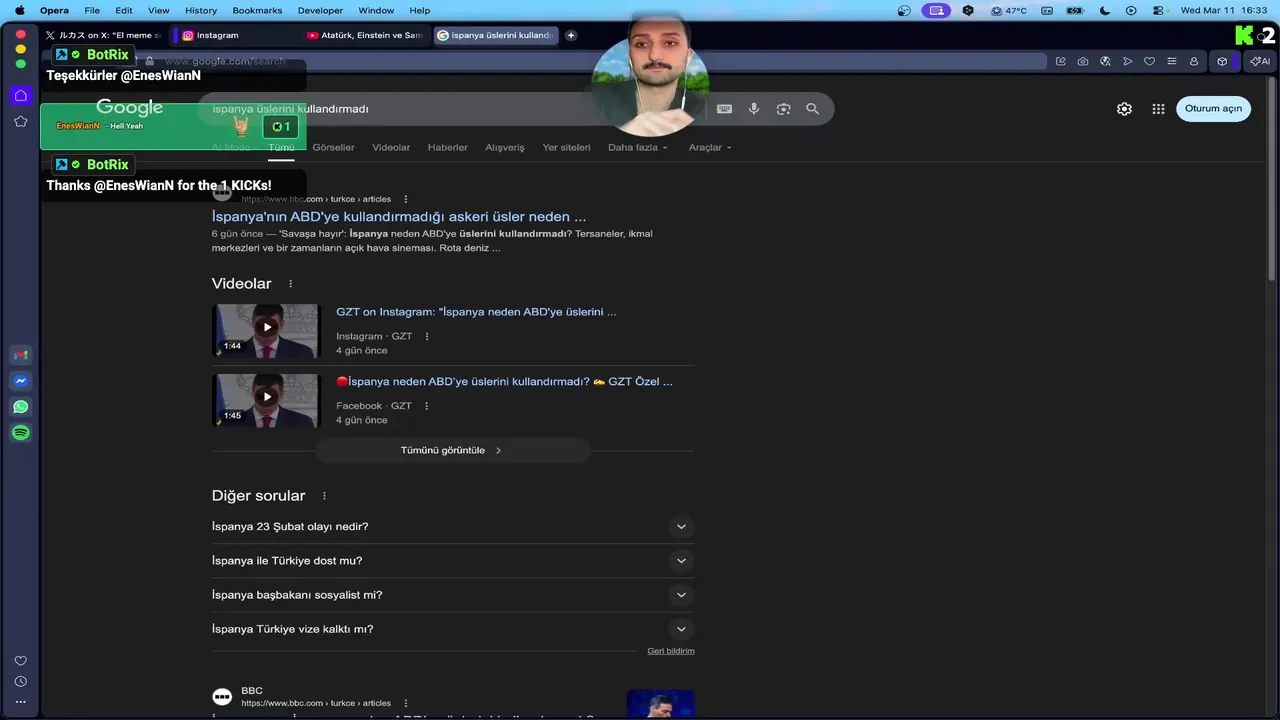Open the Araçlar dropdown
This screenshot has height=720, width=1280.
[x=710, y=147]
